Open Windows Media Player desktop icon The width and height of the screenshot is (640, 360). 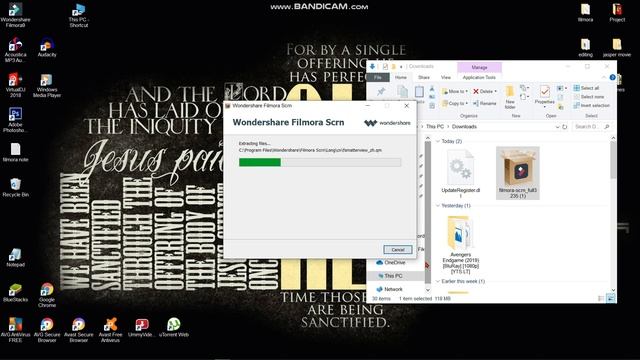coord(47,85)
